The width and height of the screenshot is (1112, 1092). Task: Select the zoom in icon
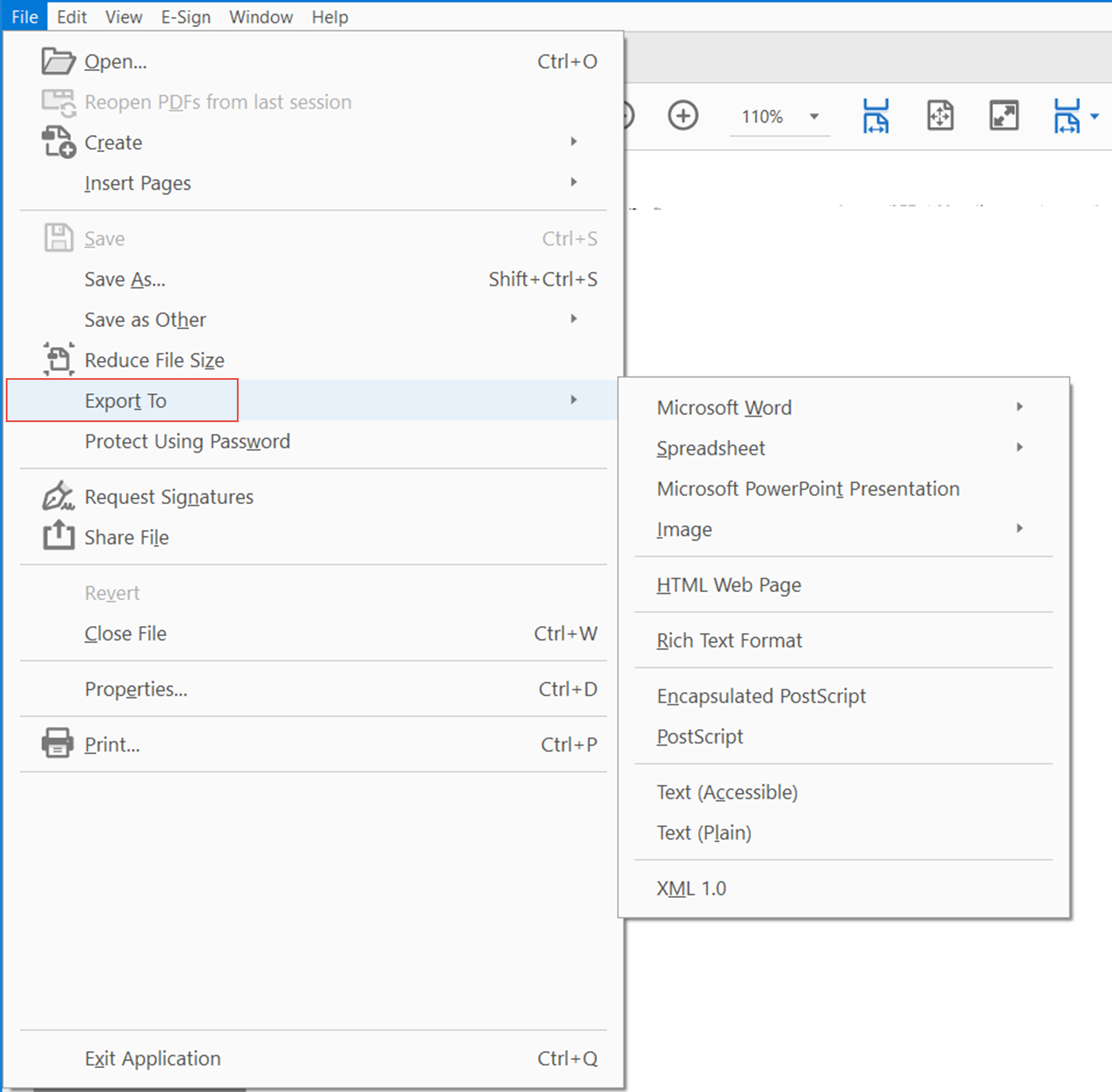pos(683,115)
